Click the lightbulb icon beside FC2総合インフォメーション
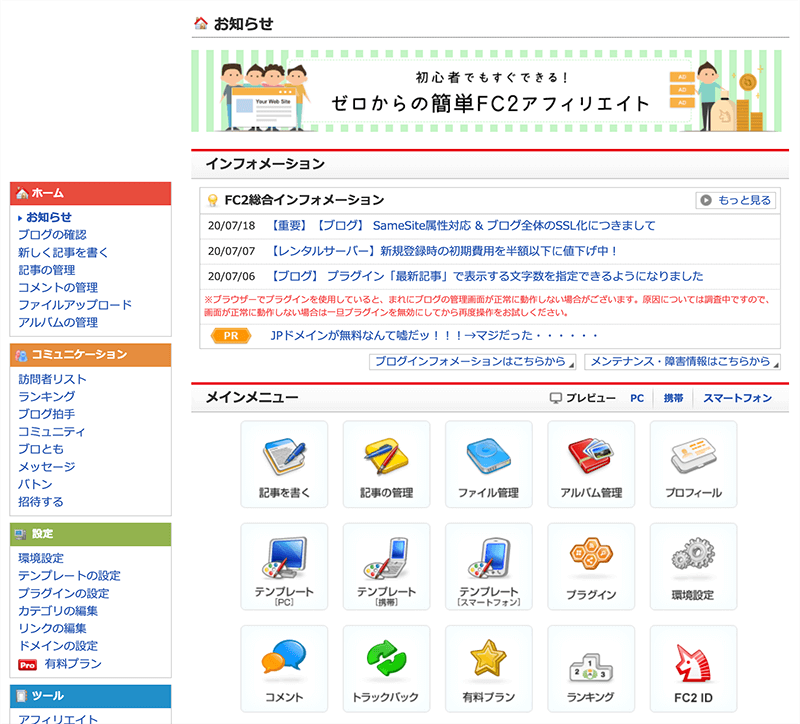This screenshot has height=724, width=800. pyautogui.click(x=213, y=201)
